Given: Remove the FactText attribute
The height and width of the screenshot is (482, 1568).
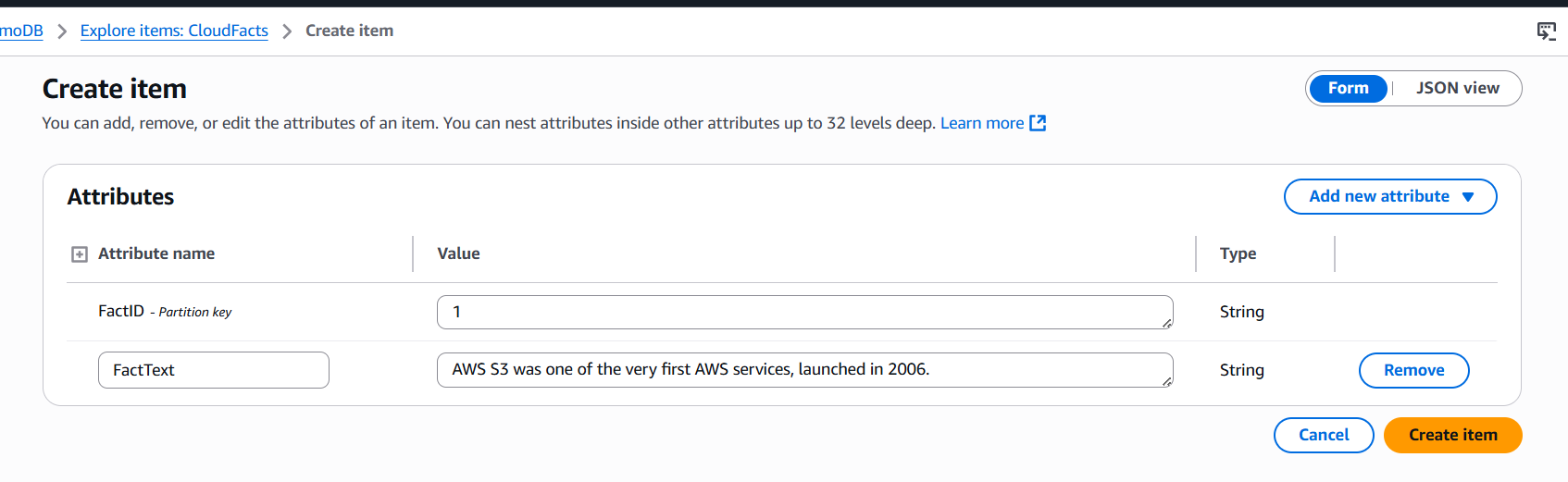Looking at the screenshot, I should point(1413,370).
